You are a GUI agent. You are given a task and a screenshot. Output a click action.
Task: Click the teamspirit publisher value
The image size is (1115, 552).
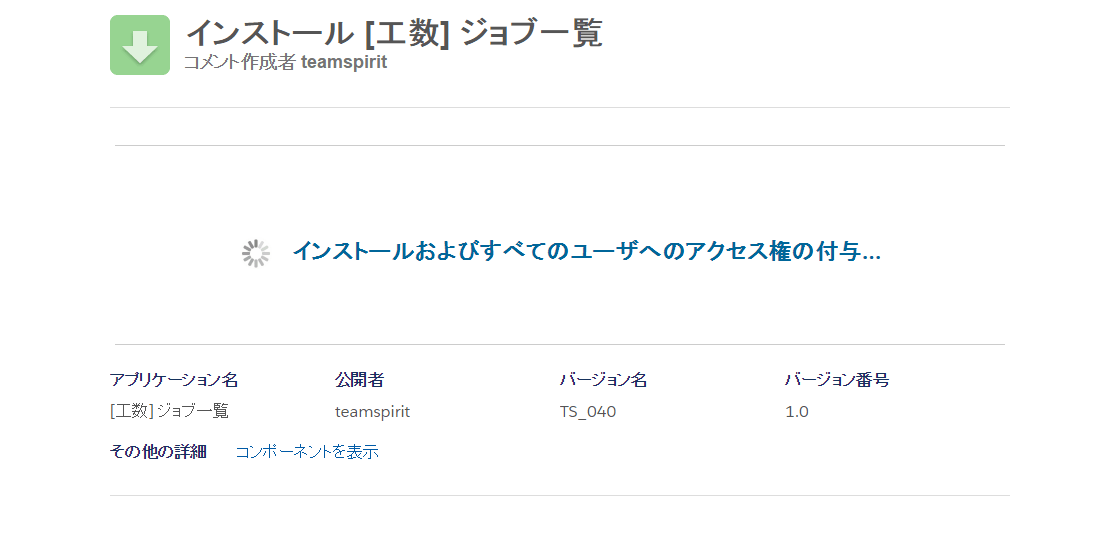373,412
